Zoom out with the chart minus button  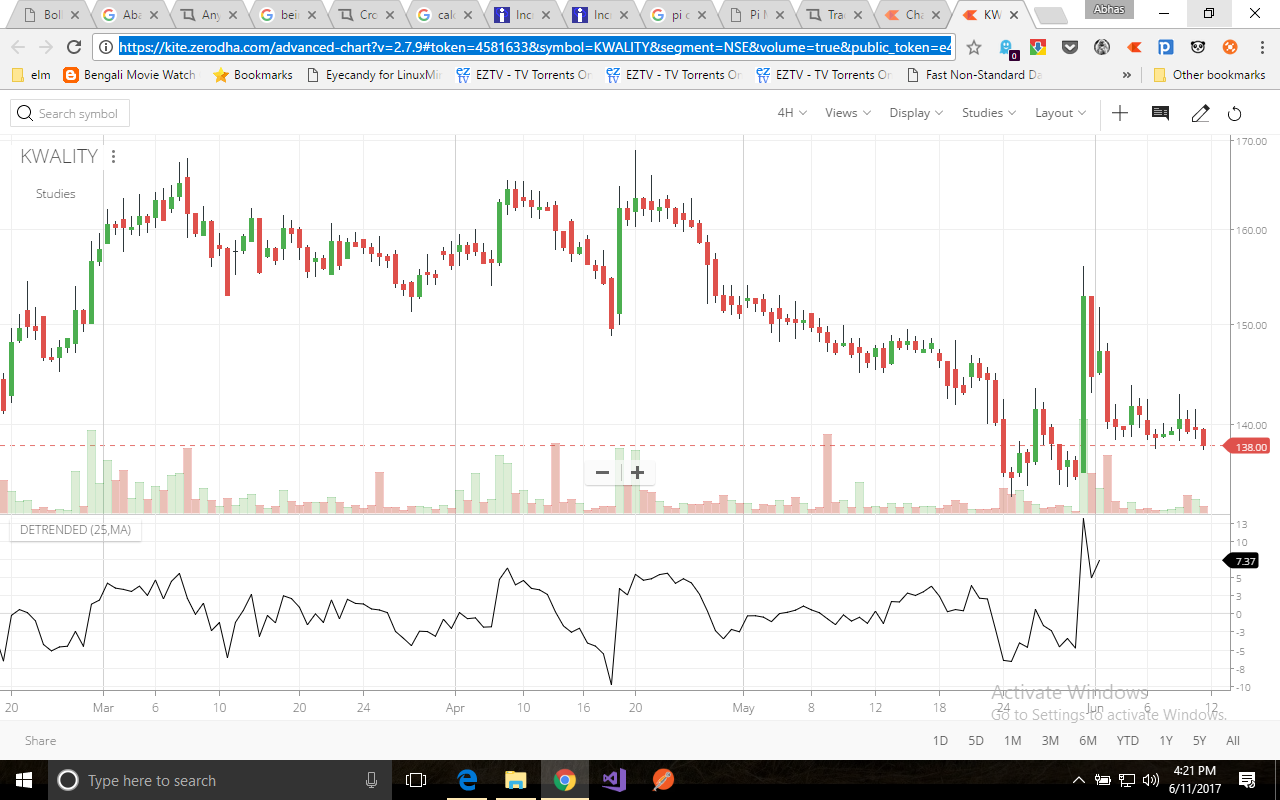602,472
